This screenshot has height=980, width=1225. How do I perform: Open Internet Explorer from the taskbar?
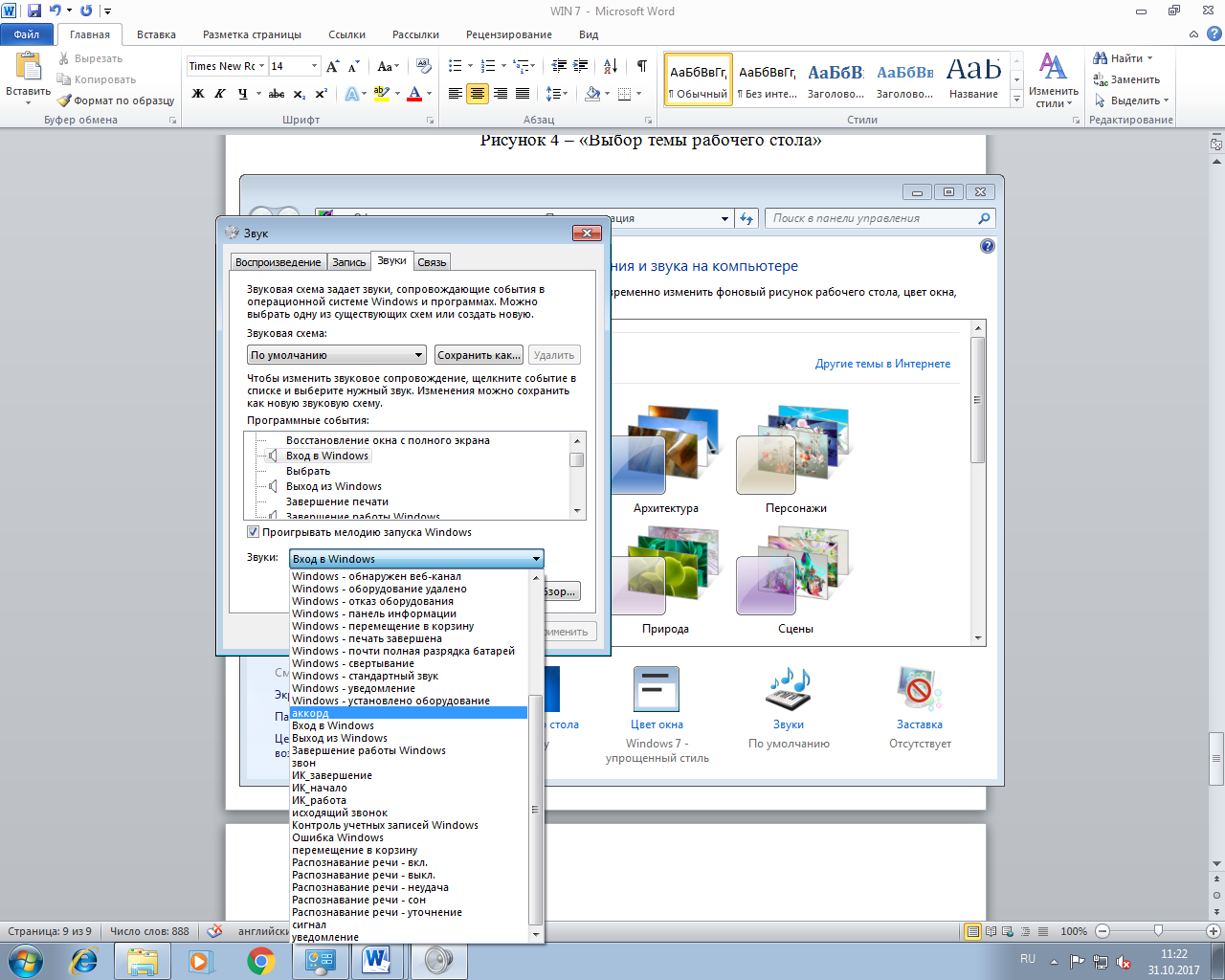pyautogui.click(x=84, y=960)
